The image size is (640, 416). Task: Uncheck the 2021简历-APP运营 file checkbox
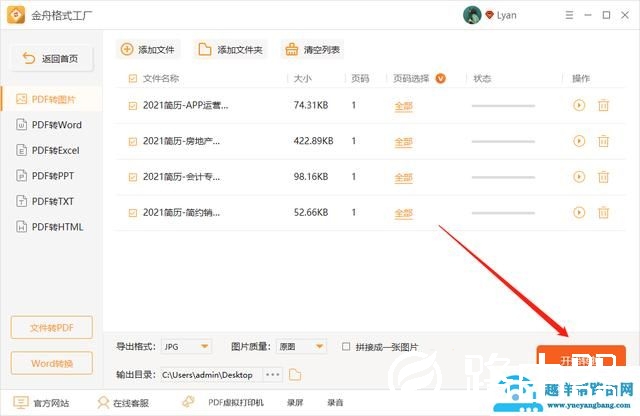coord(133,106)
